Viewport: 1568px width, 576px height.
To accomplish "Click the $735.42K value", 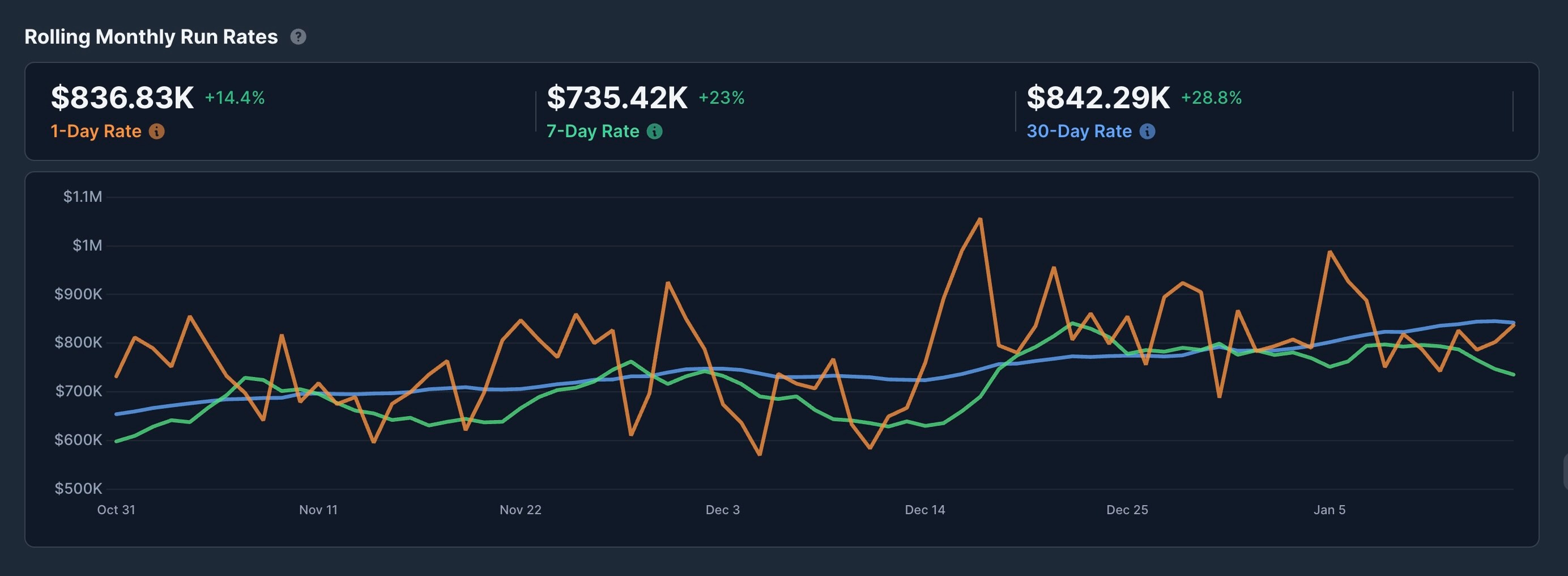I will (x=617, y=98).
